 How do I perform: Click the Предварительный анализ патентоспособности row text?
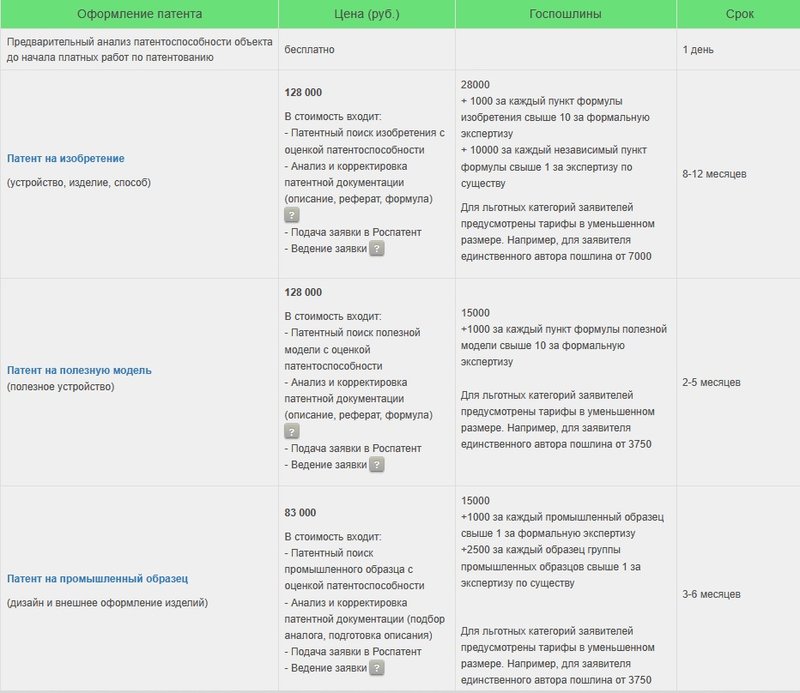pos(138,49)
